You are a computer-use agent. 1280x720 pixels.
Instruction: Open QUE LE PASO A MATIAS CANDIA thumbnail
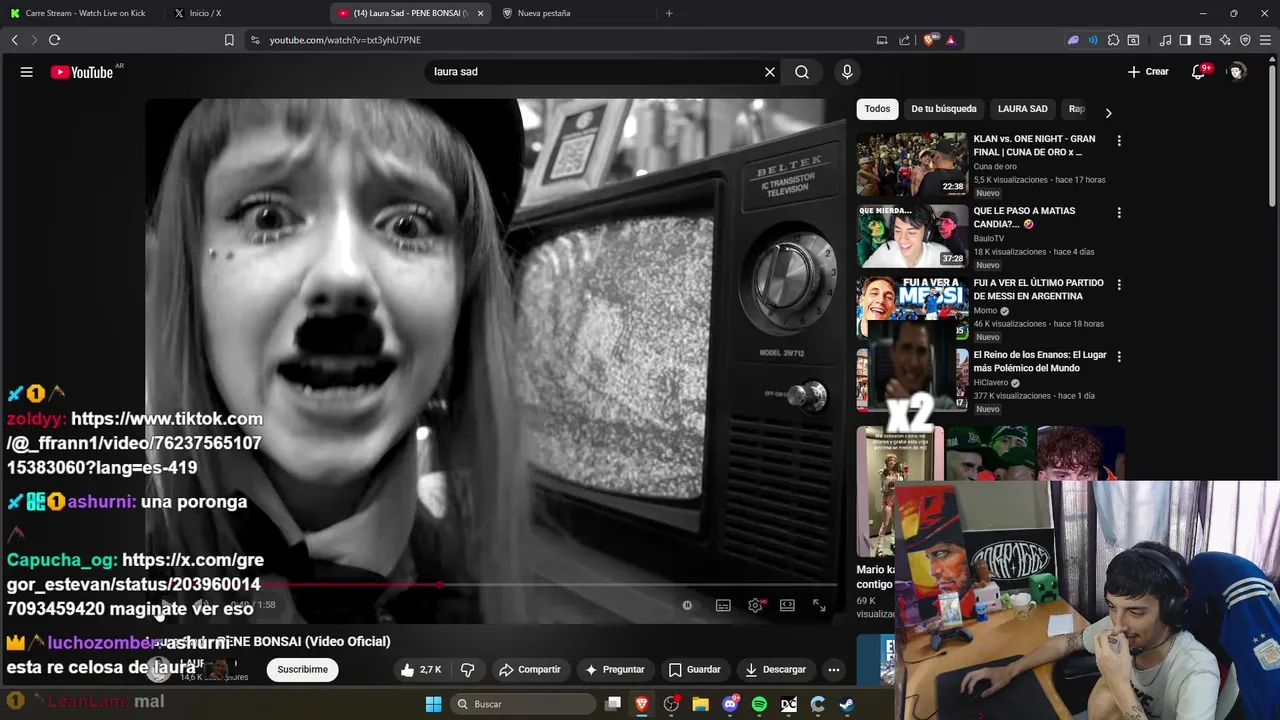click(x=912, y=236)
